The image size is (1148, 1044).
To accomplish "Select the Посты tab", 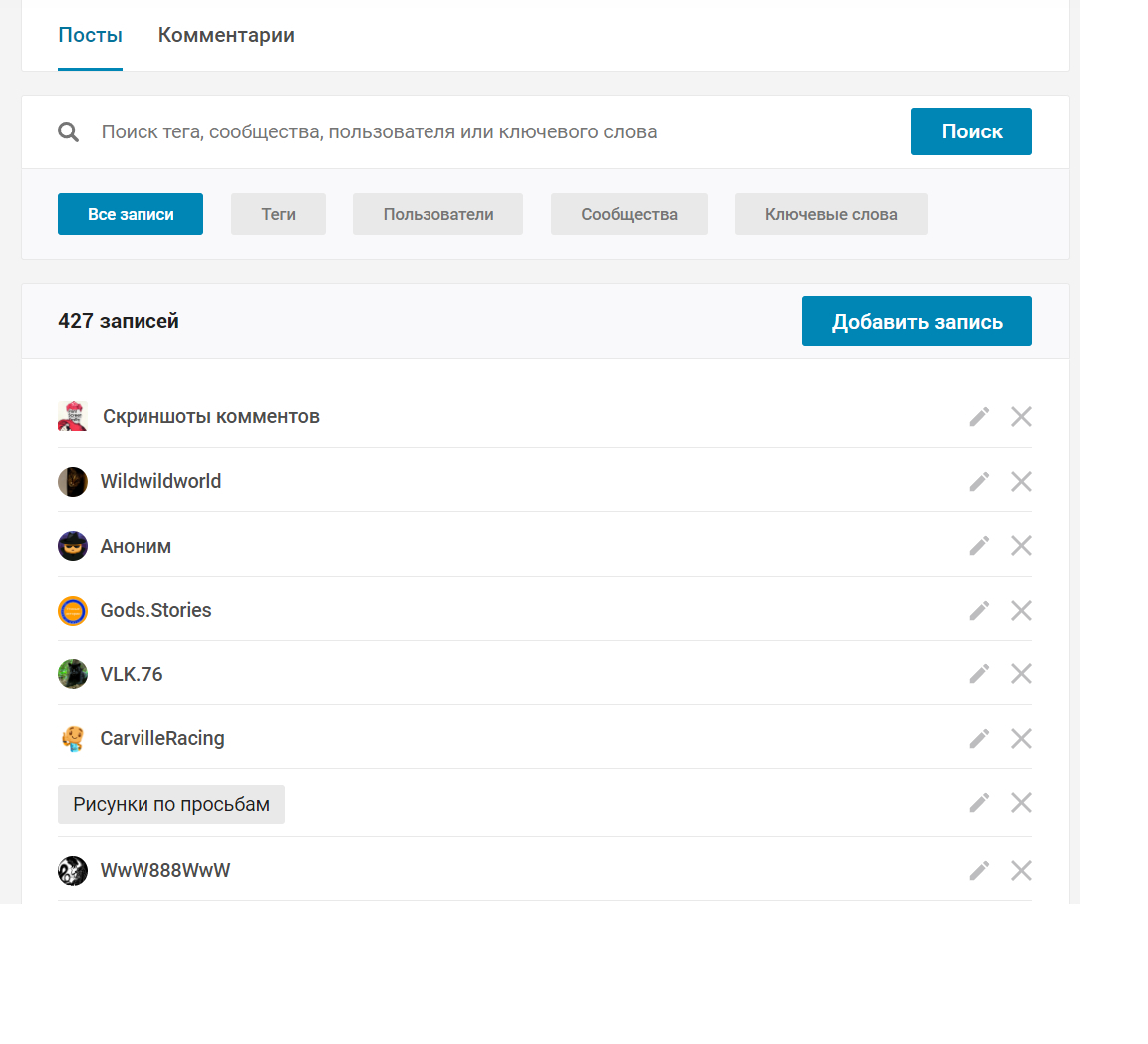I will pos(90,36).
